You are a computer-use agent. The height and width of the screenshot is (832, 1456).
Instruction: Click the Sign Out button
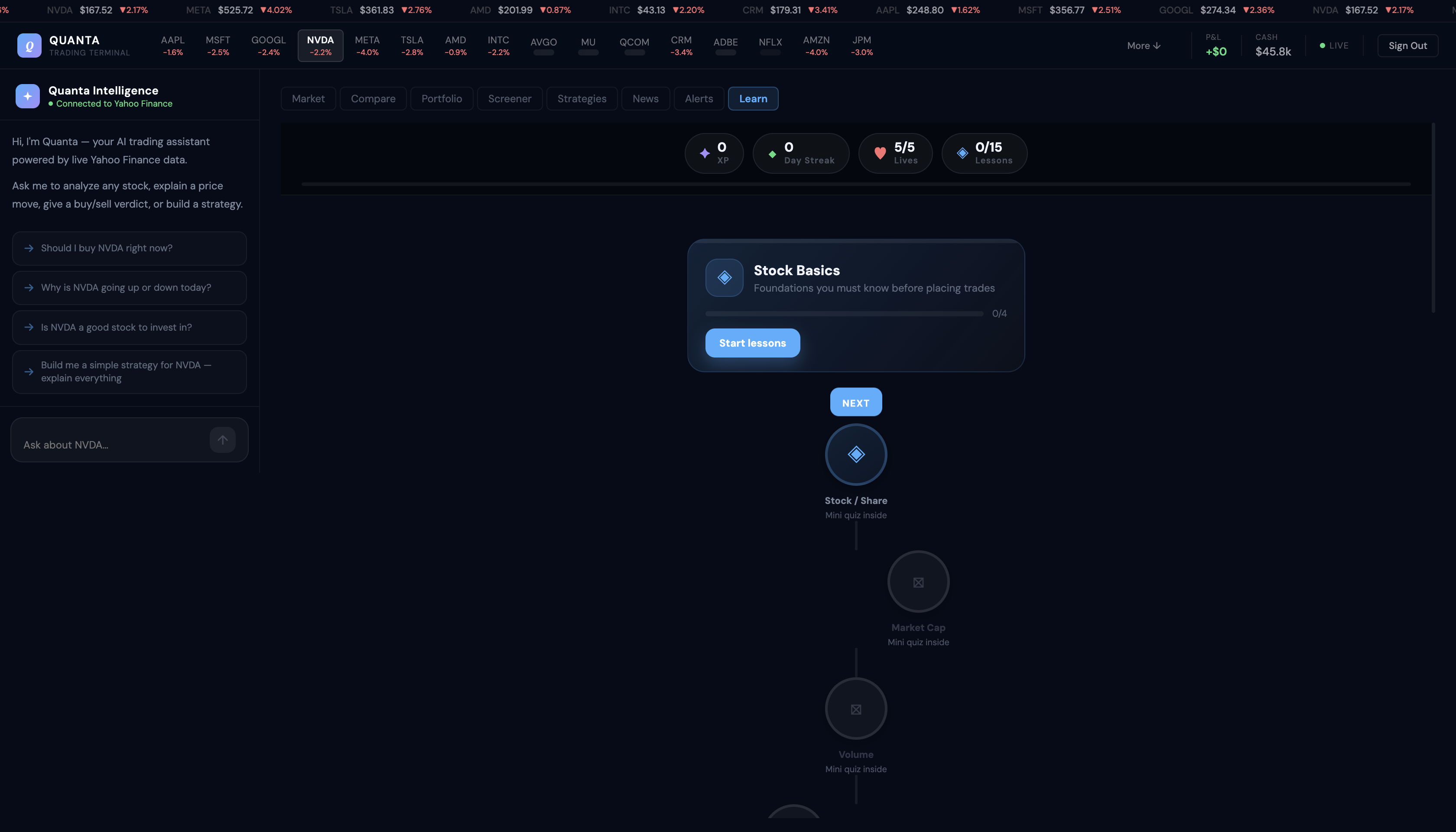[1407, 45]
